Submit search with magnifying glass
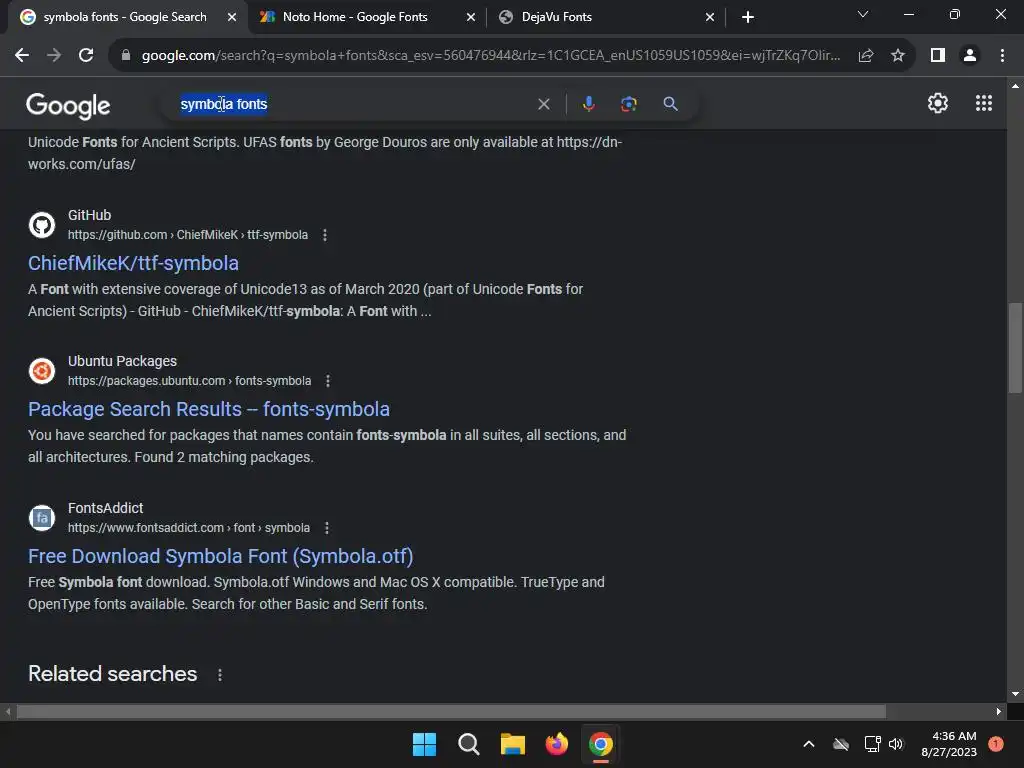1024x768 pixels. 670,104
